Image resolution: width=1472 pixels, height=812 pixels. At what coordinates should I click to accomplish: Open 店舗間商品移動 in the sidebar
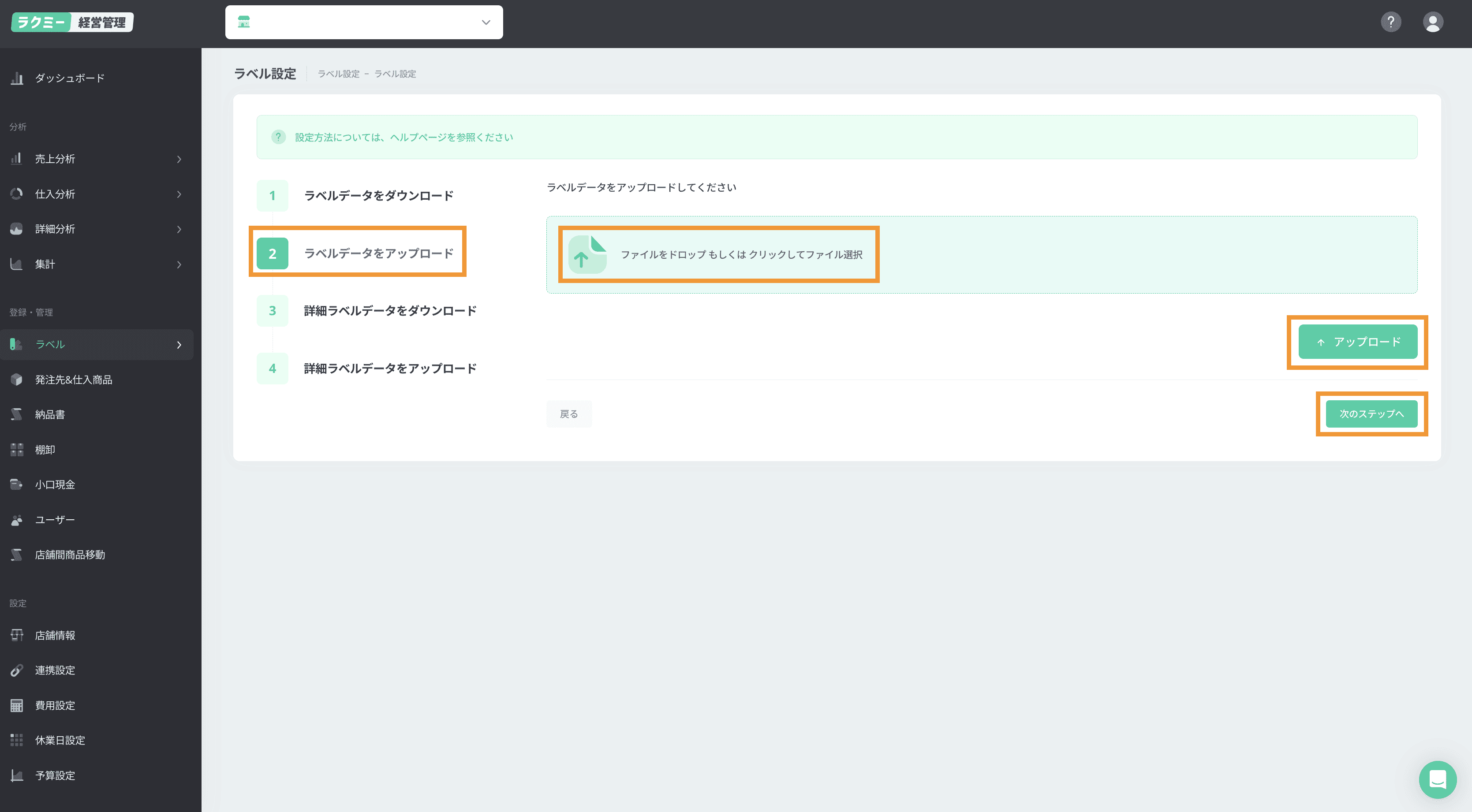[70, 555]
